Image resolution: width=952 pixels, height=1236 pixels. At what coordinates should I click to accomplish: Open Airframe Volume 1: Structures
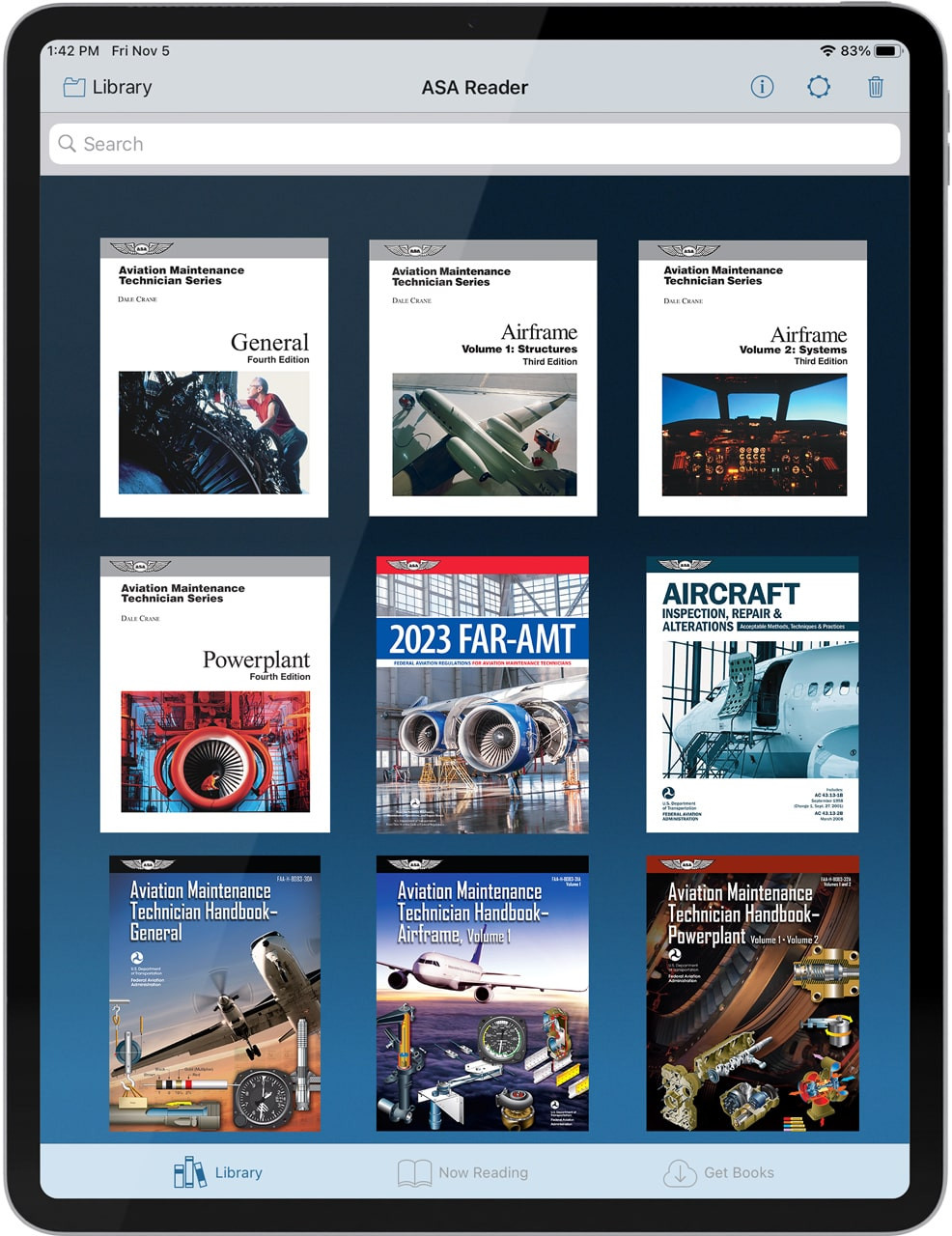tap(483, 379)
